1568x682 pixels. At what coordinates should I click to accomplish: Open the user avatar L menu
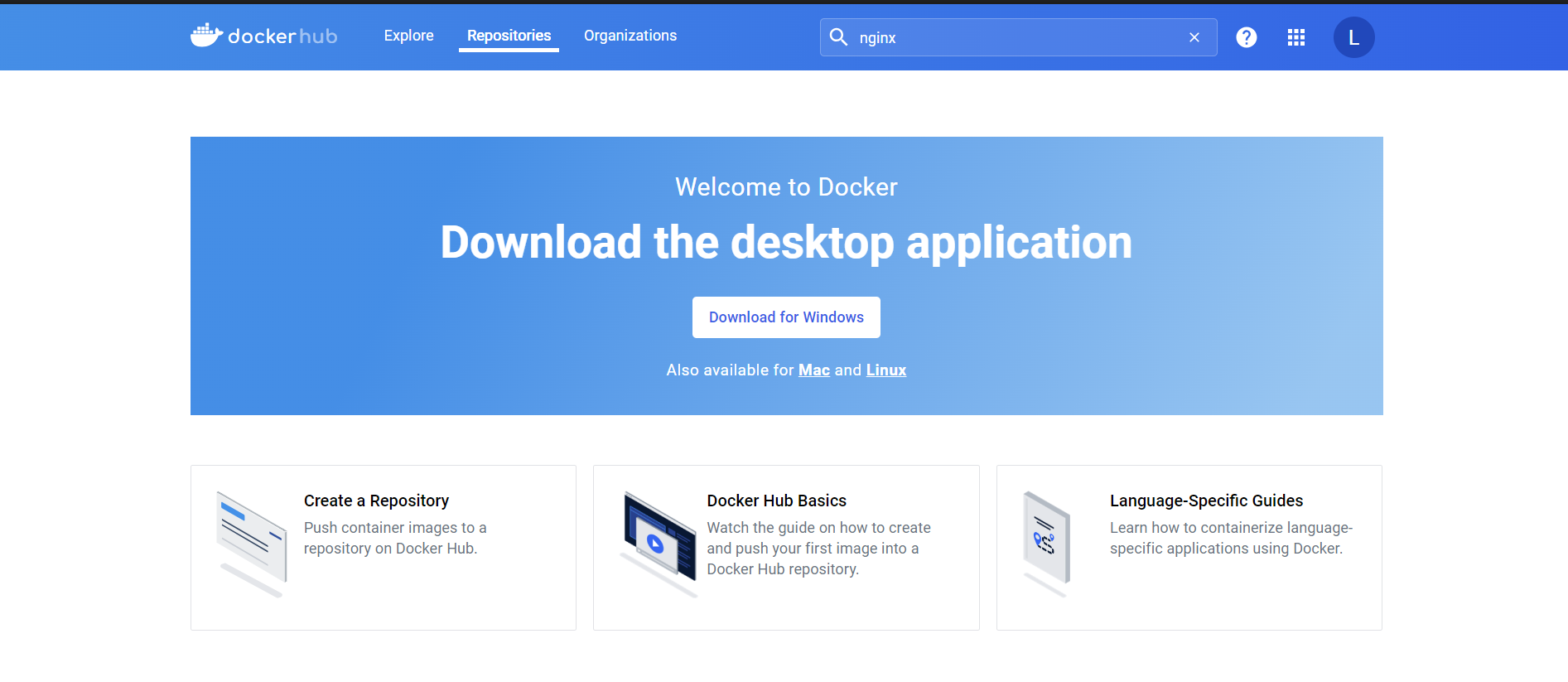[x=1353, y=37]
